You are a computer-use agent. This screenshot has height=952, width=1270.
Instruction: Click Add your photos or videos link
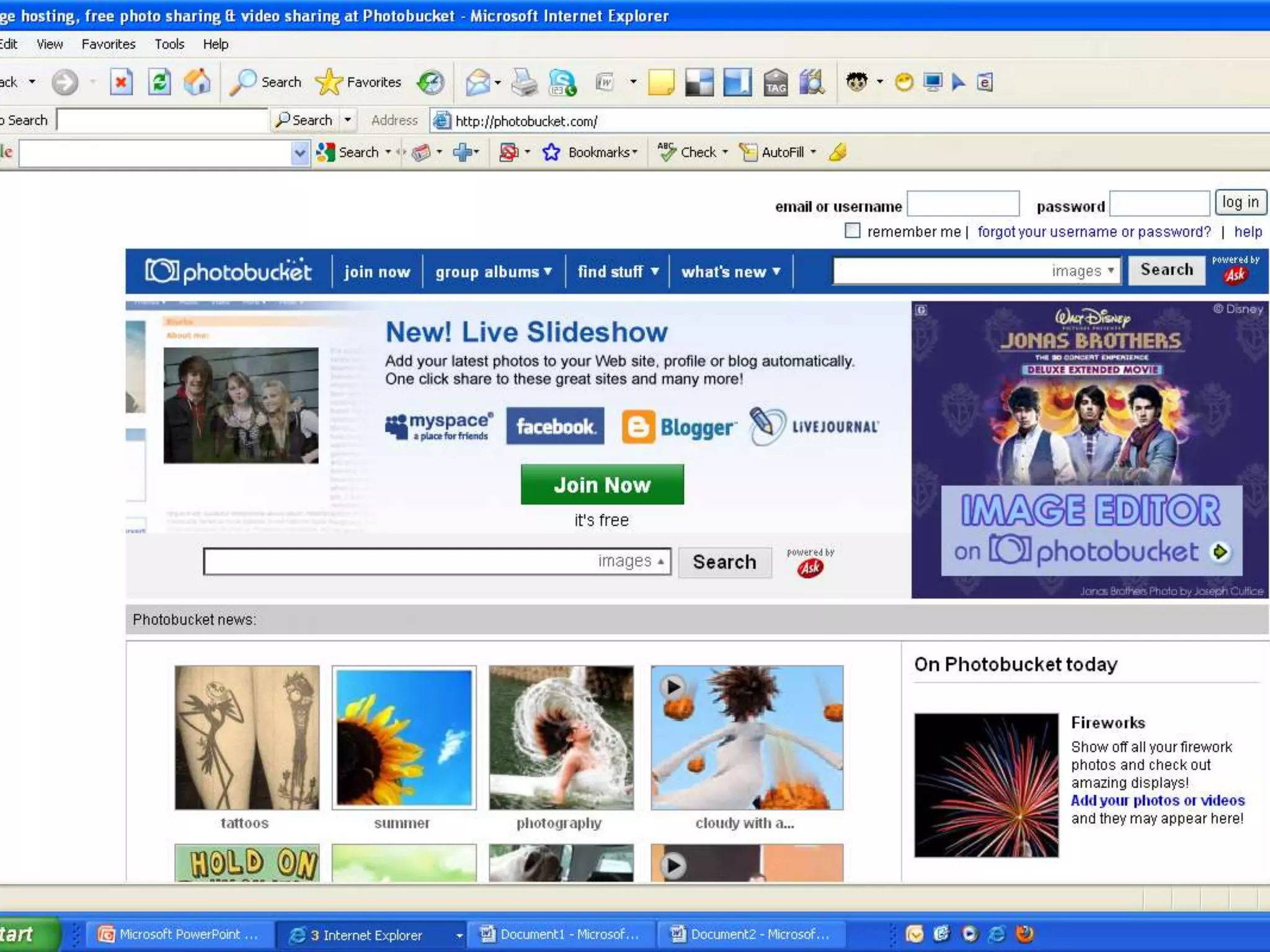point(1158,800)
